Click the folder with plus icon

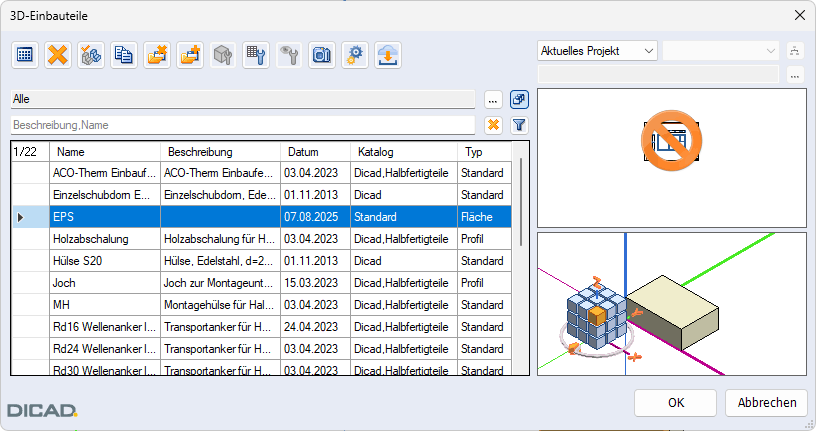click(x=190, y=56)
